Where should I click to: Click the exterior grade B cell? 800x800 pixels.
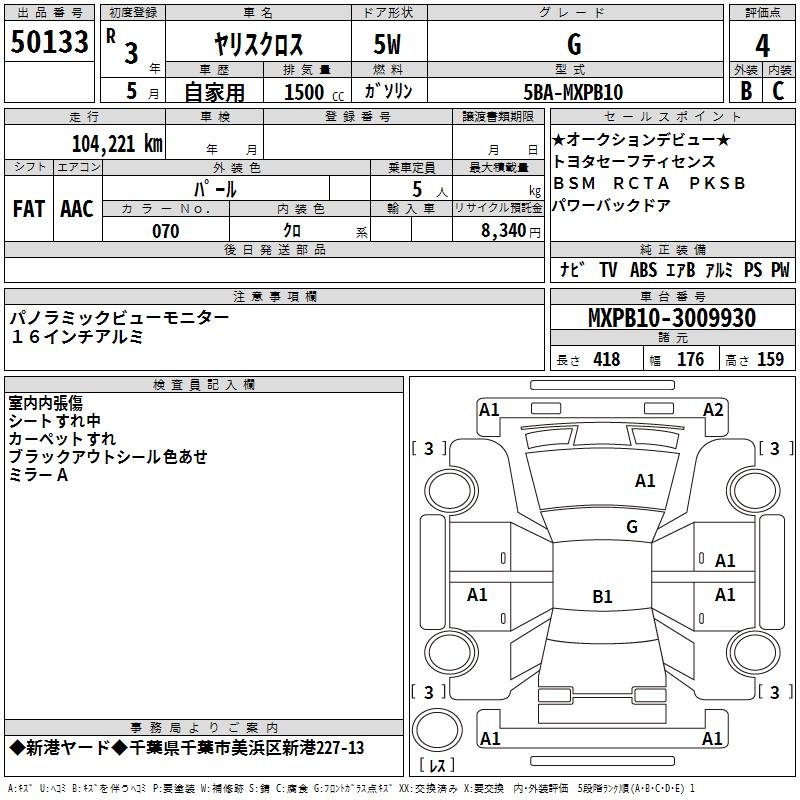(x=745, y=91)
